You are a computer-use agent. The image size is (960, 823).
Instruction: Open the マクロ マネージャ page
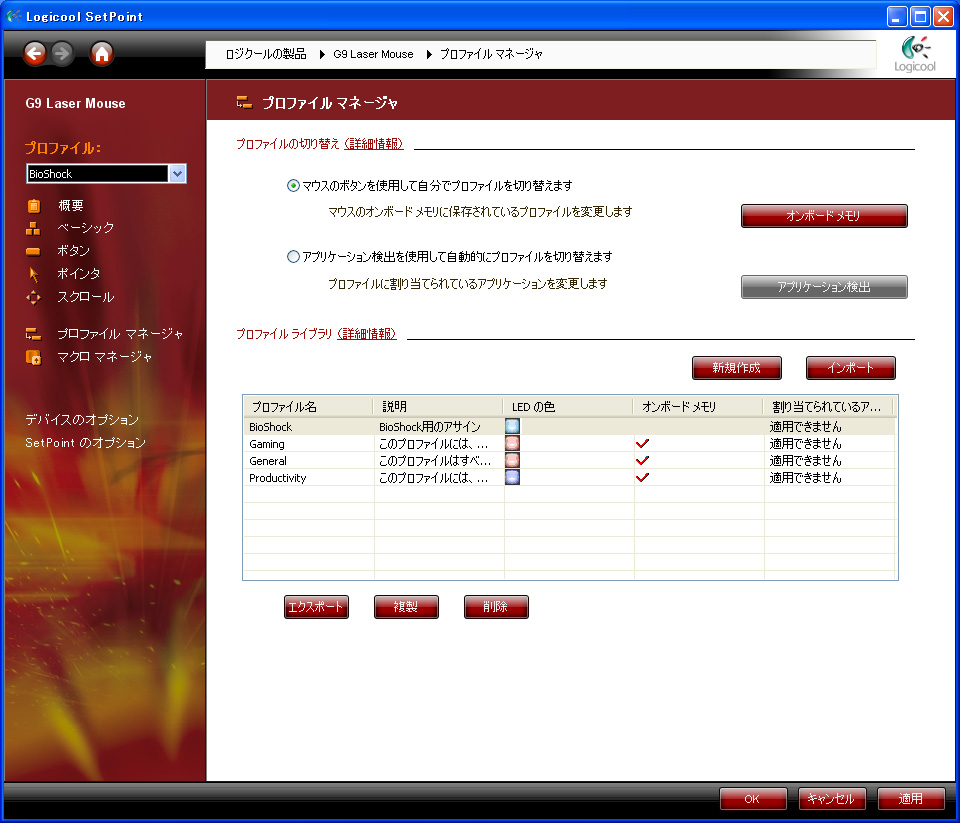click(105, 356)
